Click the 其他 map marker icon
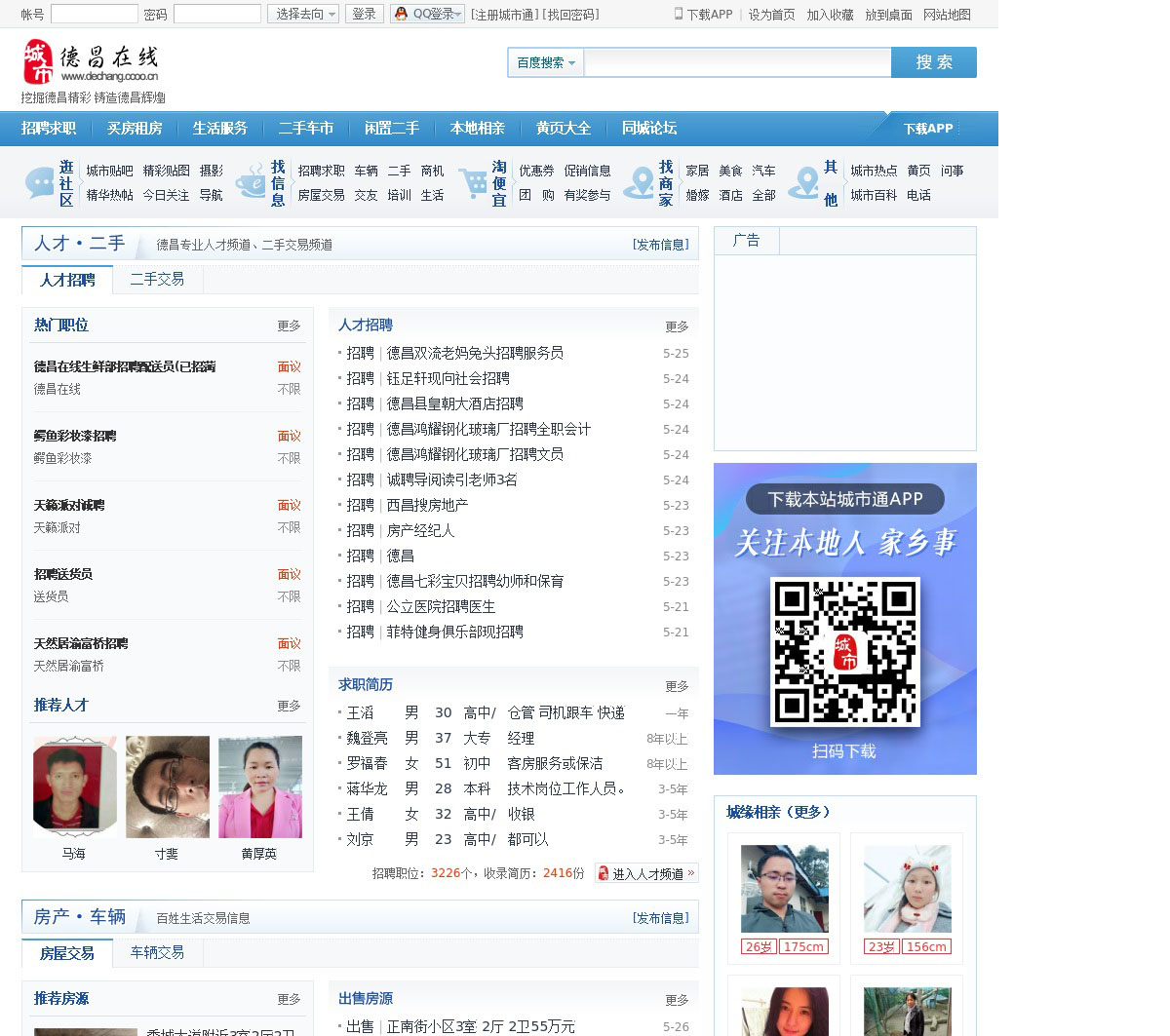Viewport: 1170px width, 1036px height. (x=804, y=183)
